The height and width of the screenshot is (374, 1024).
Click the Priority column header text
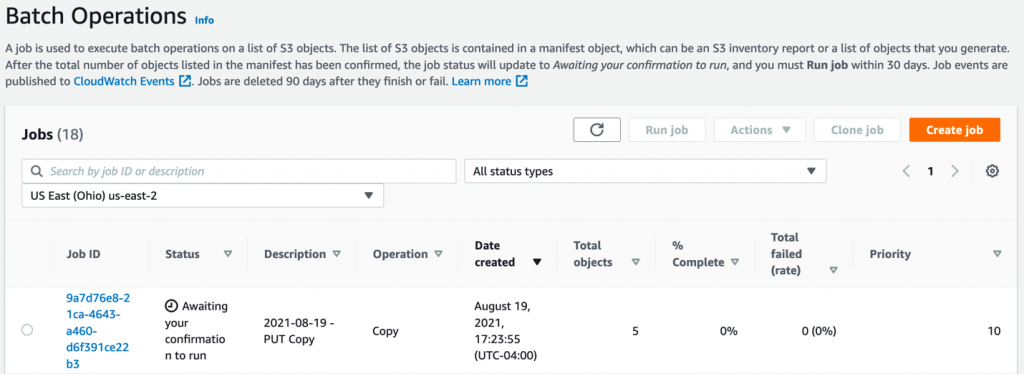coord(889,254)
